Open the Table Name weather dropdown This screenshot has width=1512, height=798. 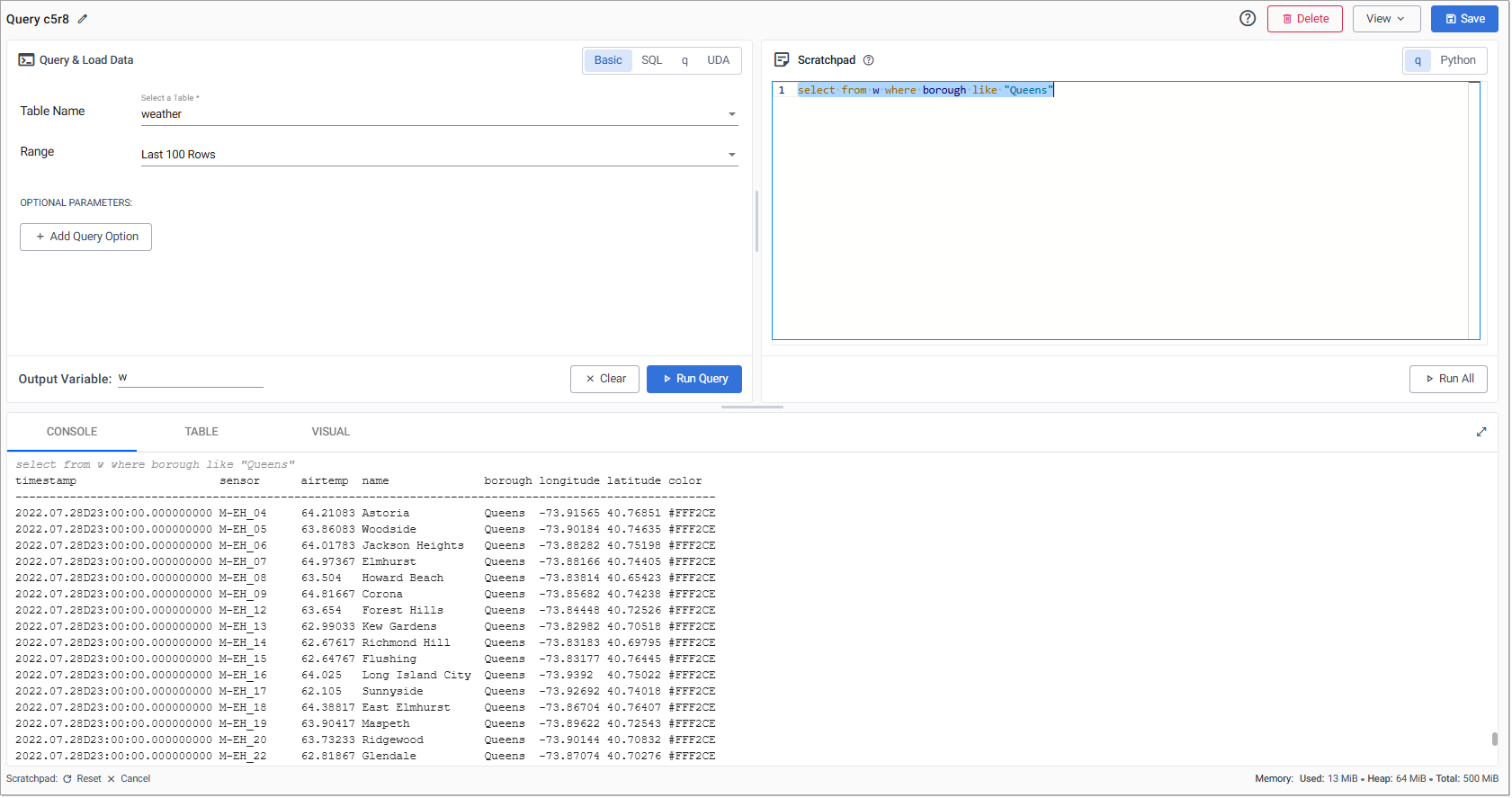click(439, 114)
